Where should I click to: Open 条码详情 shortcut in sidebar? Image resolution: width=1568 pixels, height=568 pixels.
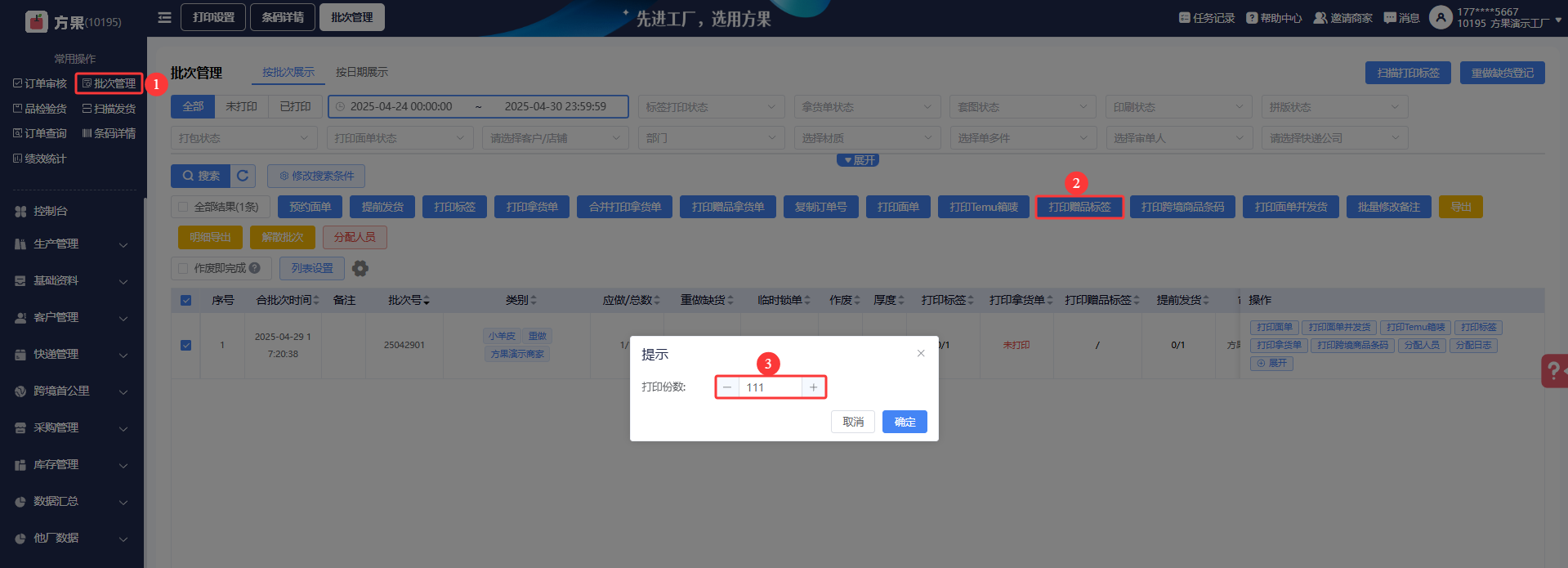(109, 133)
